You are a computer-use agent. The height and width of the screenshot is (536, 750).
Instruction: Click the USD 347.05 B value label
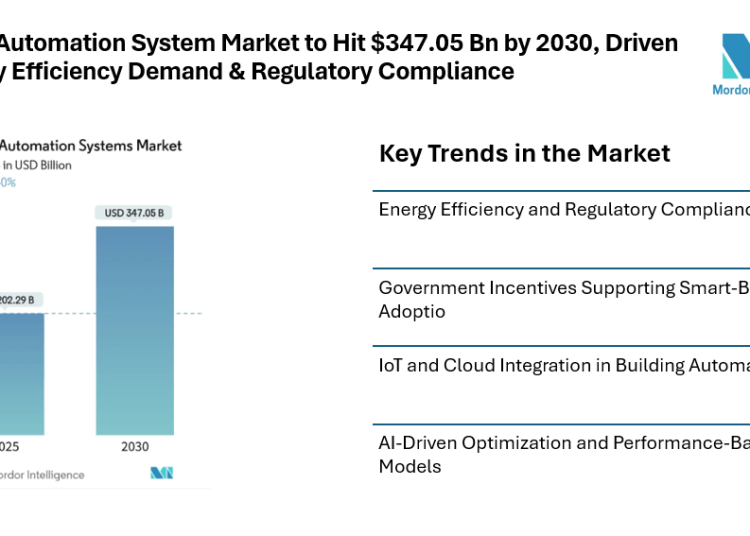(x=134, y=212)
